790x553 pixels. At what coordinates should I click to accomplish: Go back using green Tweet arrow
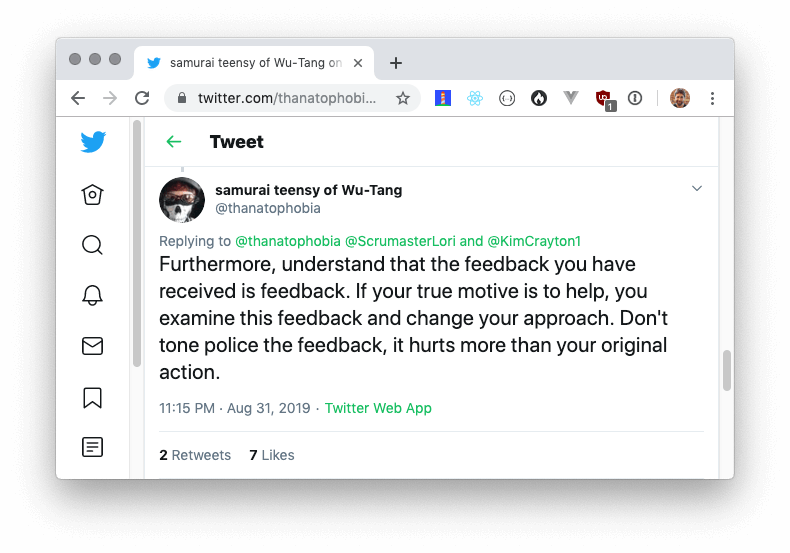point(174,142)
